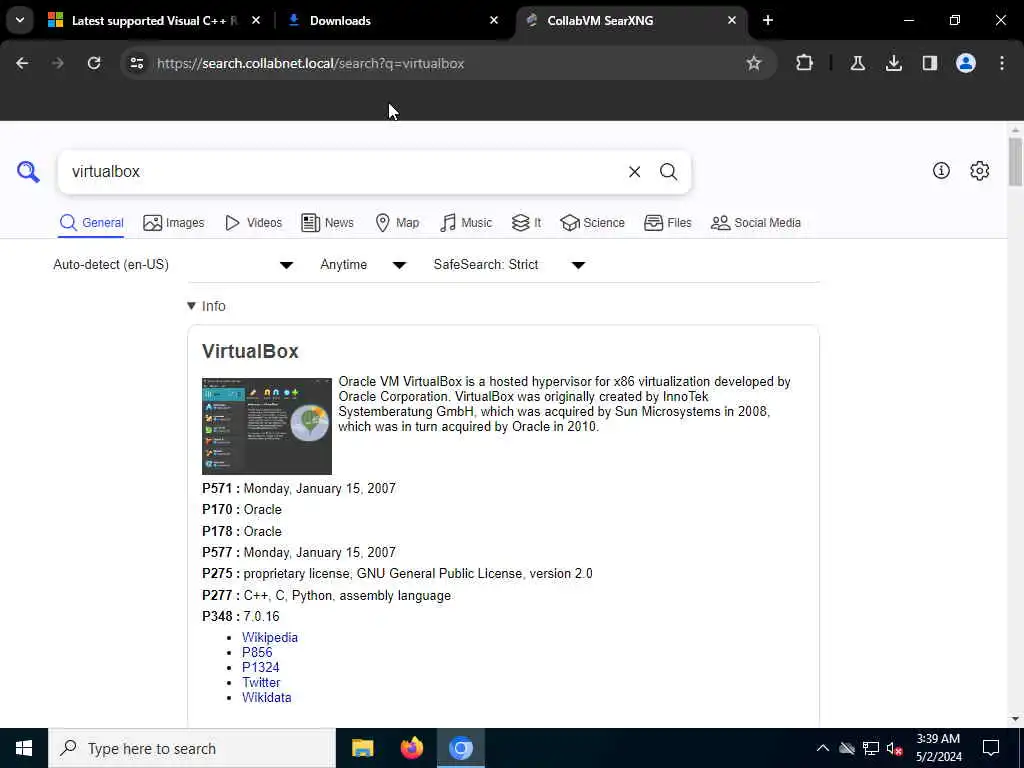Viewport: 1024px width, 768px height.
Task: Select the Music search category
Action: tap(466, 223)
